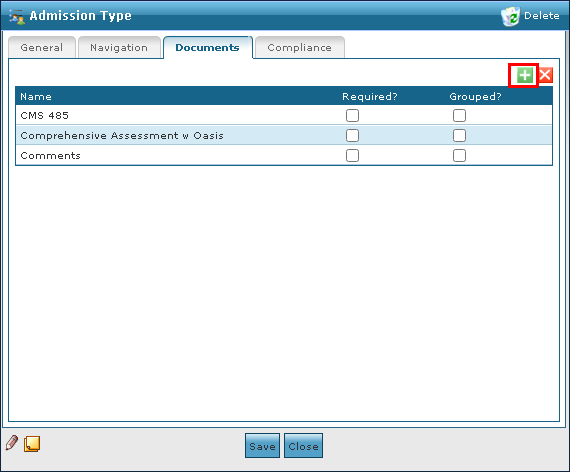Click the Close button

[303, 446]
